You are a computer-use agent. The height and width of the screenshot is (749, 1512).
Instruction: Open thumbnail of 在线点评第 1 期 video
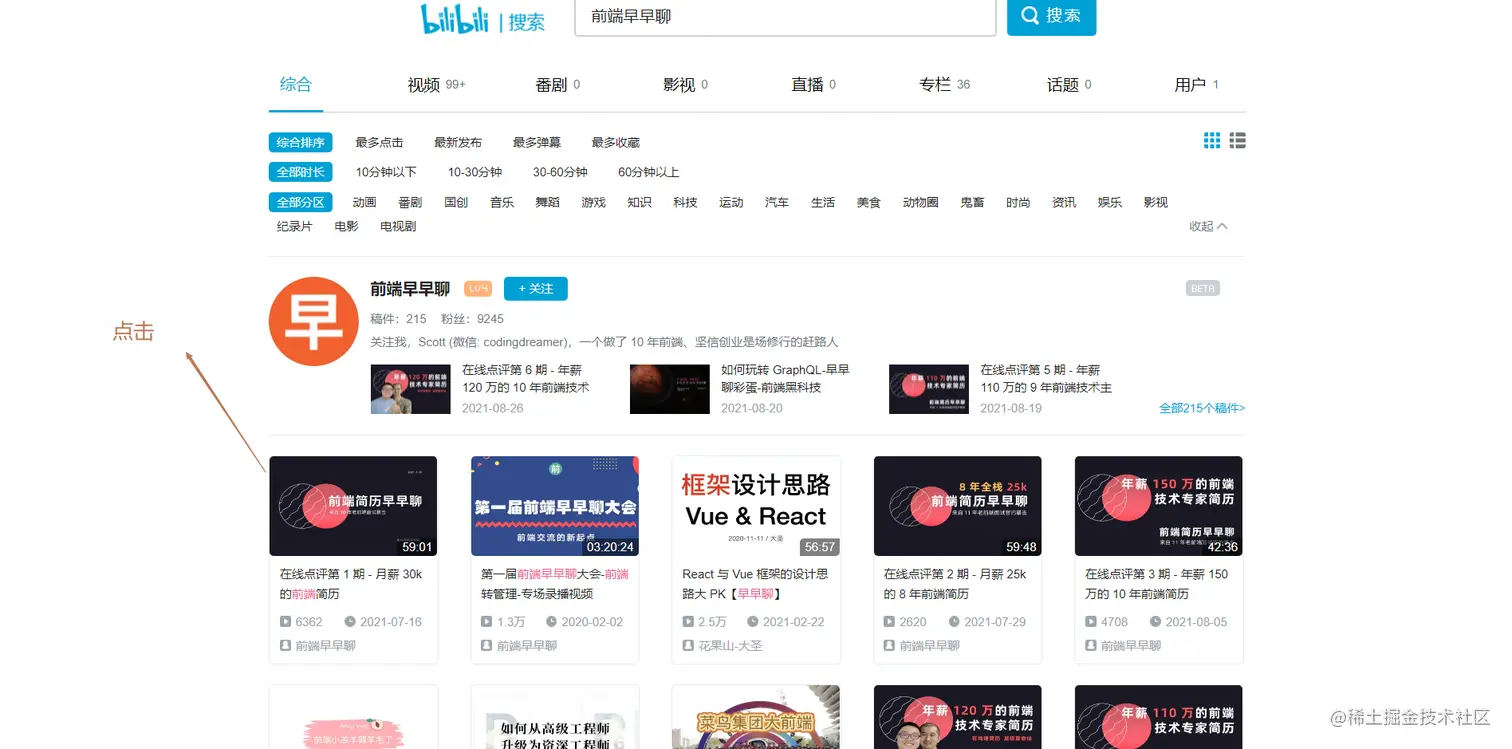354,506
